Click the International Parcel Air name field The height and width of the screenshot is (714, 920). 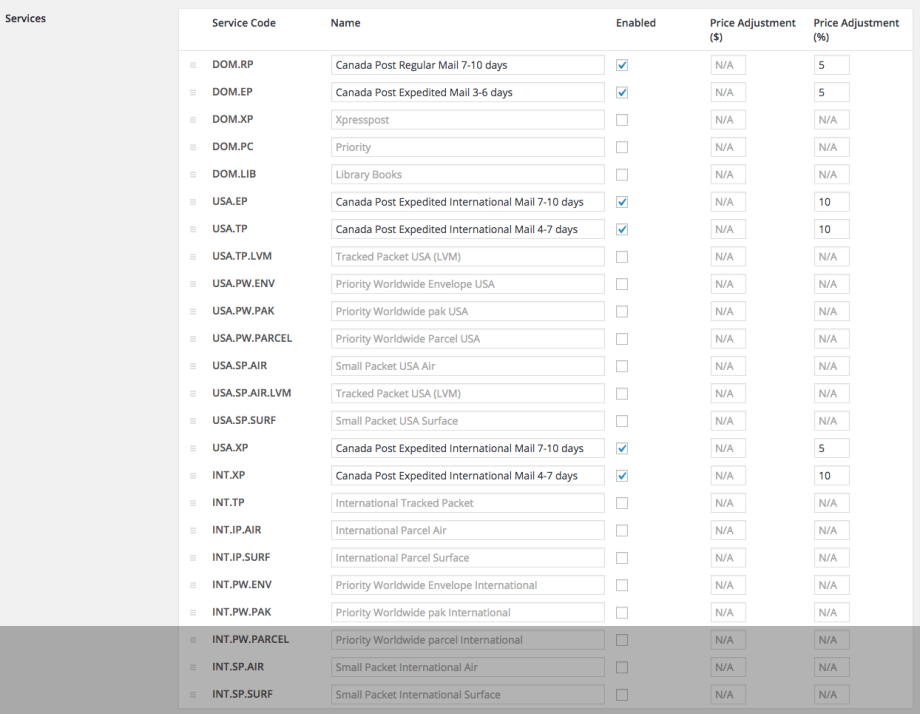[x=468, y=530]
